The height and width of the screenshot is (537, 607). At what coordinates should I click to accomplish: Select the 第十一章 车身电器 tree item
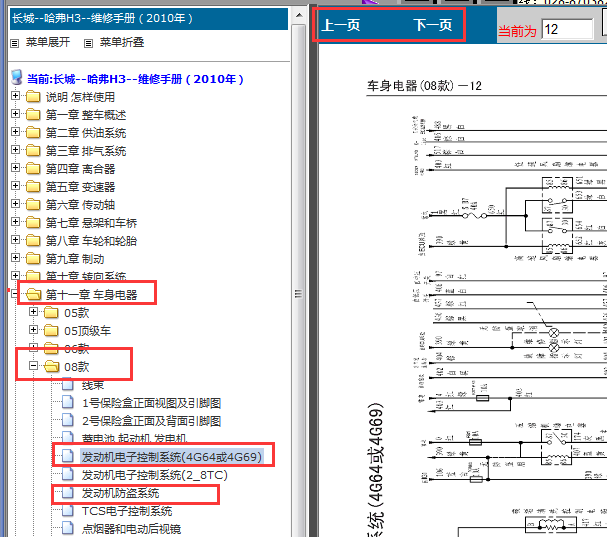coord(91,295)
